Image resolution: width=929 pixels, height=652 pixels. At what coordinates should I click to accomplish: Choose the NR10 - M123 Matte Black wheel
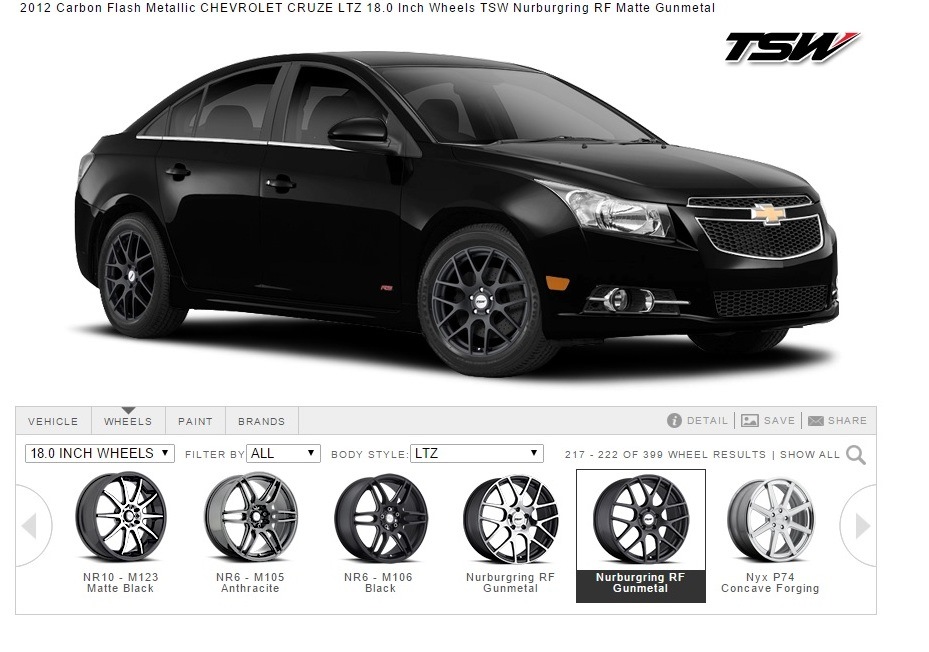click(121, 532)
